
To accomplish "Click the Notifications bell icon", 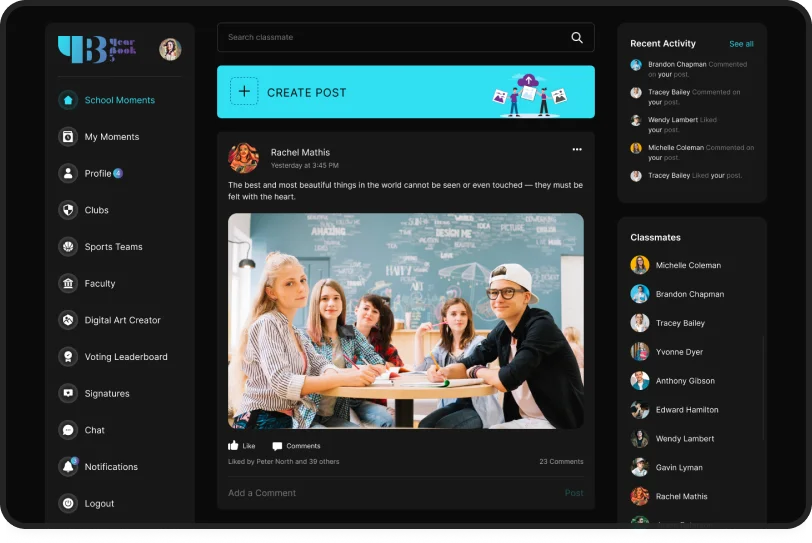I will click(x=68, y=467).
